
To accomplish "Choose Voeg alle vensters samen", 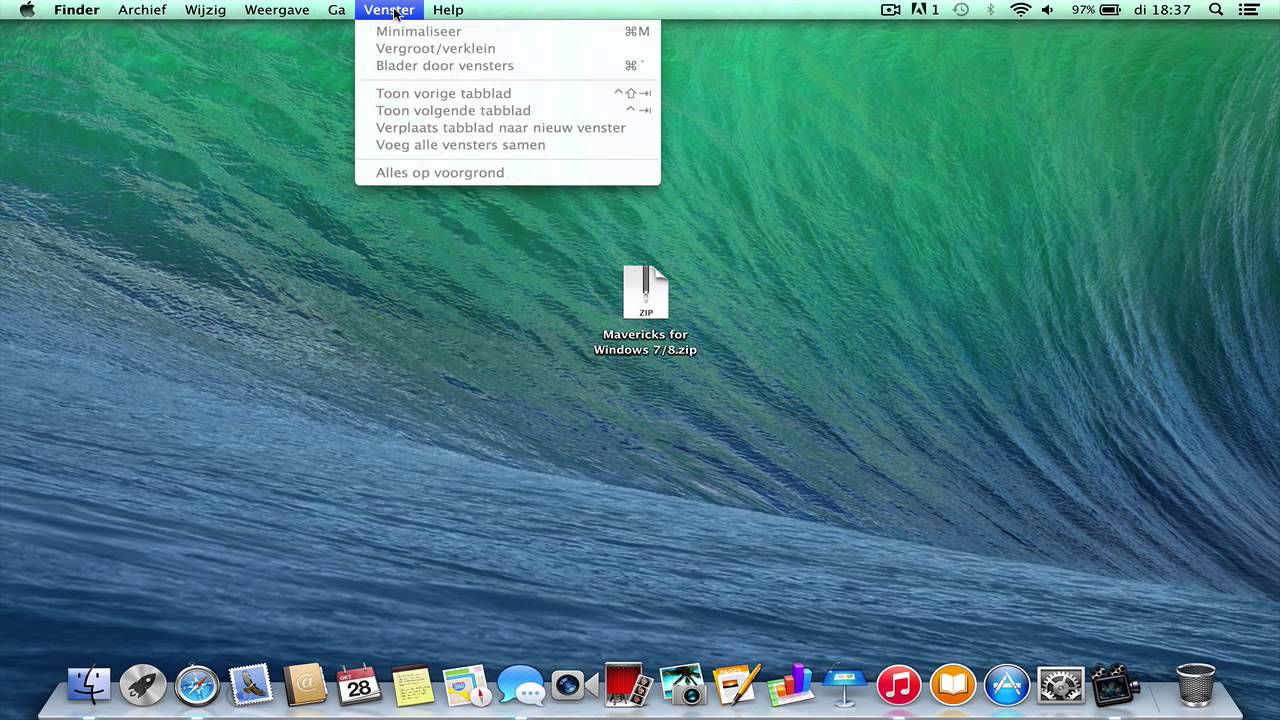I will [x=508, y=144].
